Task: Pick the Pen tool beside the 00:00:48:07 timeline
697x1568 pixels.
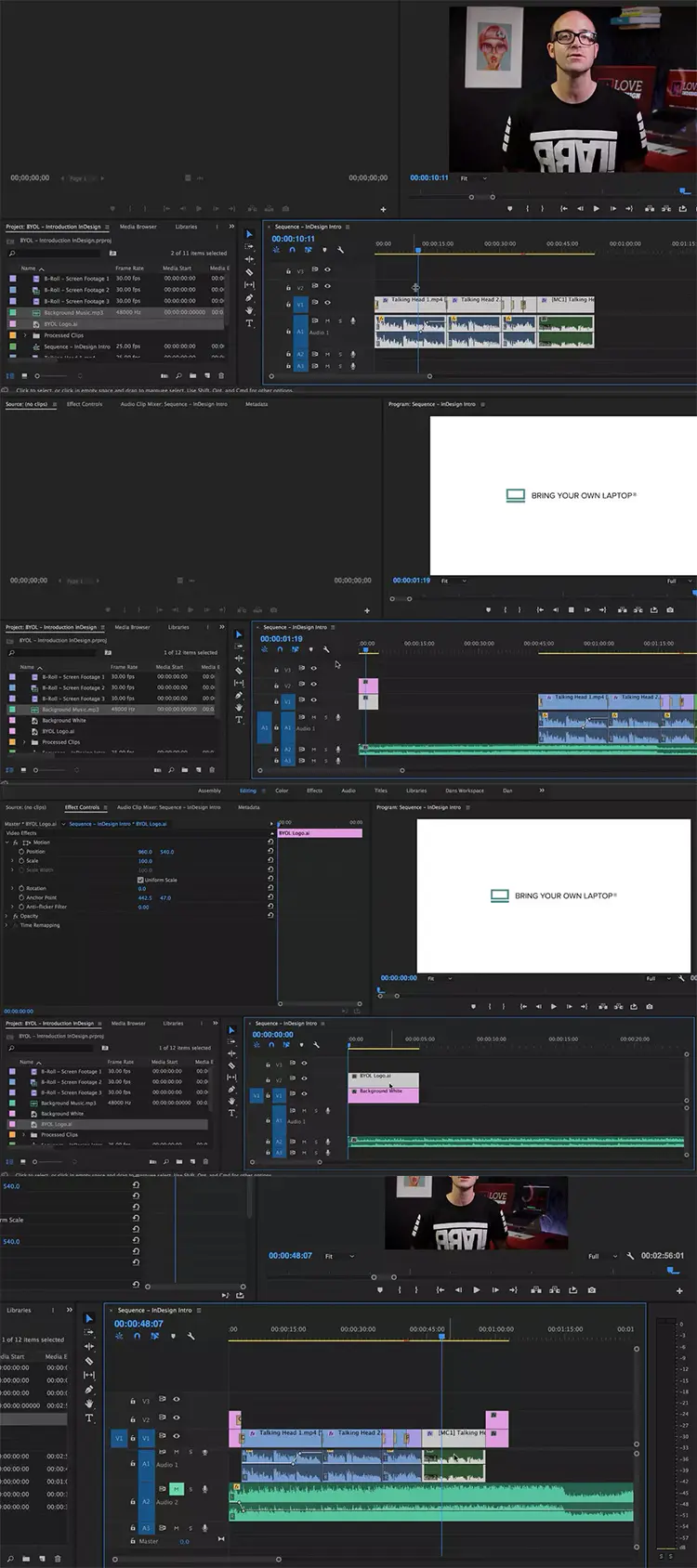Action: click(x=89, y=1390)
